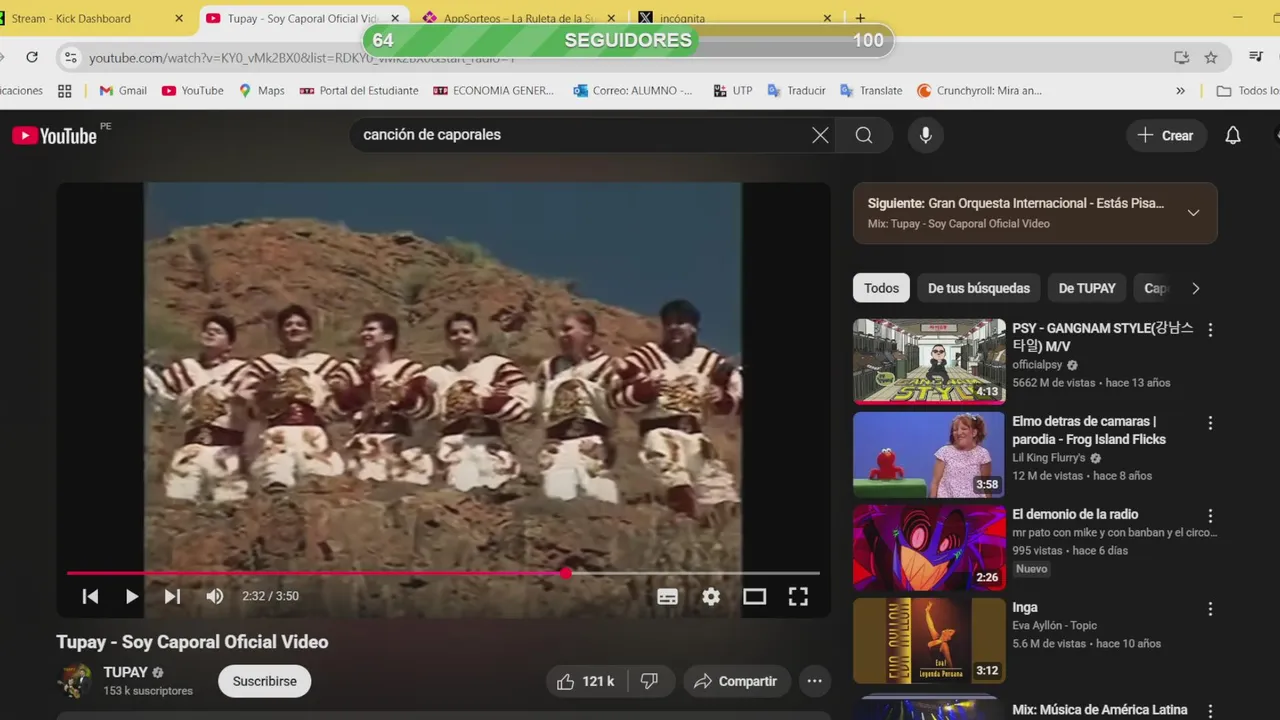Open YouTube bookmark

pyautogui.click(x=193, y=90)
